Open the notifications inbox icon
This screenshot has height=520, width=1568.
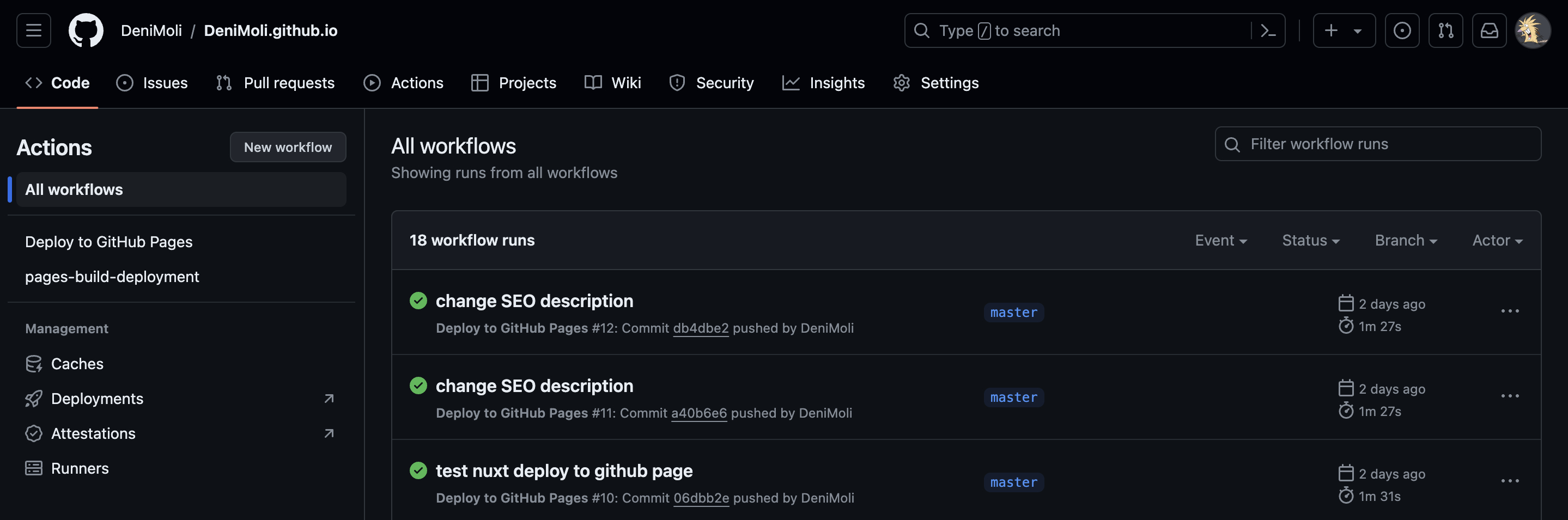1489,30
